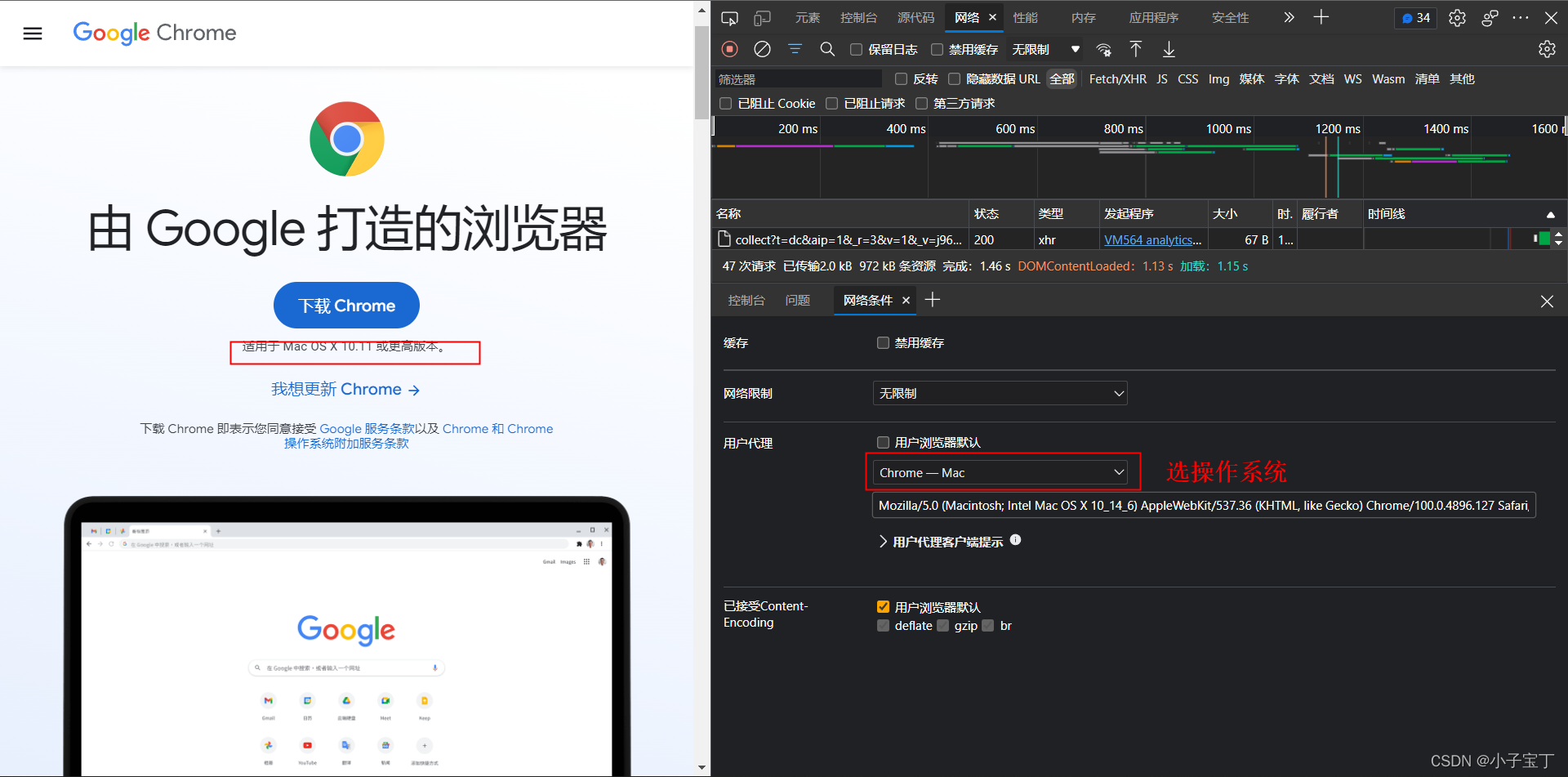Click the 筛选器 filter input

pyautogui.click(x=799, y=79)
